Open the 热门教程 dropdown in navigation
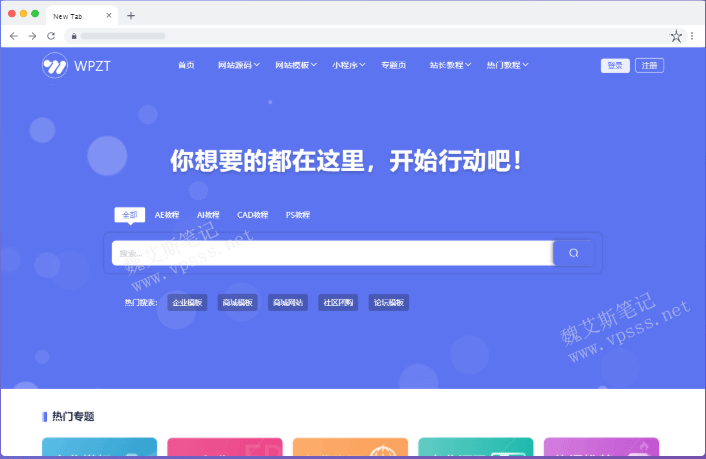The width and height of the screenshot is (706, 459). coord(507,65)
